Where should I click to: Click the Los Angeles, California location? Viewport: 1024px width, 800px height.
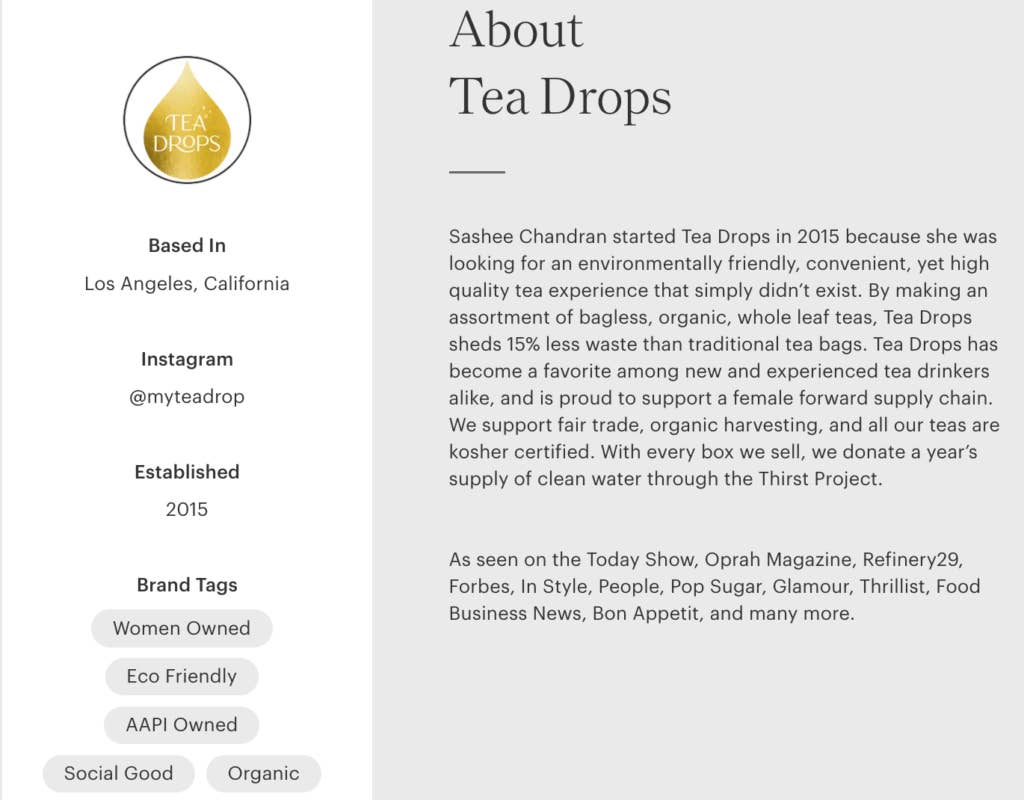[x=187, y=283]
